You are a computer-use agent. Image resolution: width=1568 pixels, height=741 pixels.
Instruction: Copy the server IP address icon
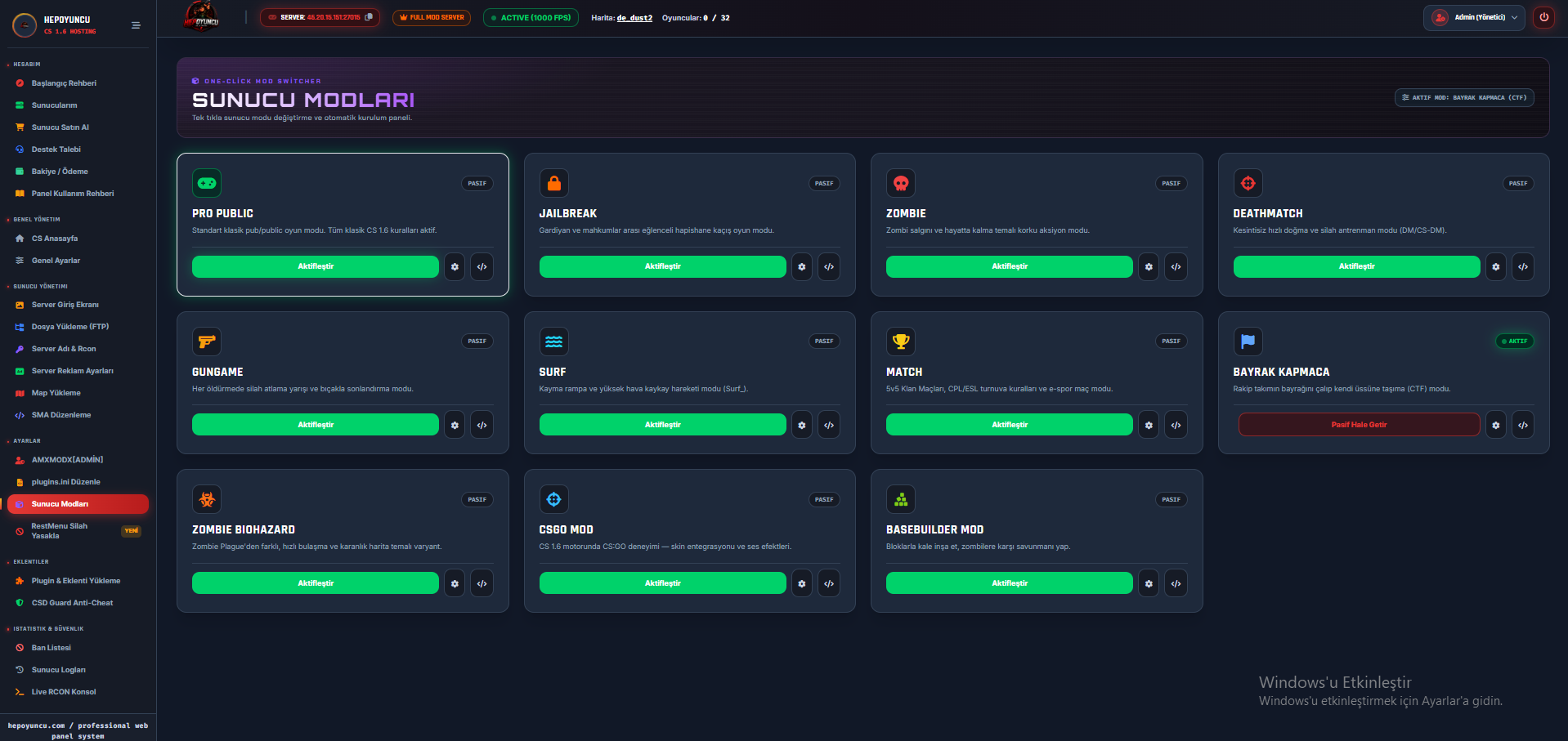pyautogui.click(x=369, y=17)
